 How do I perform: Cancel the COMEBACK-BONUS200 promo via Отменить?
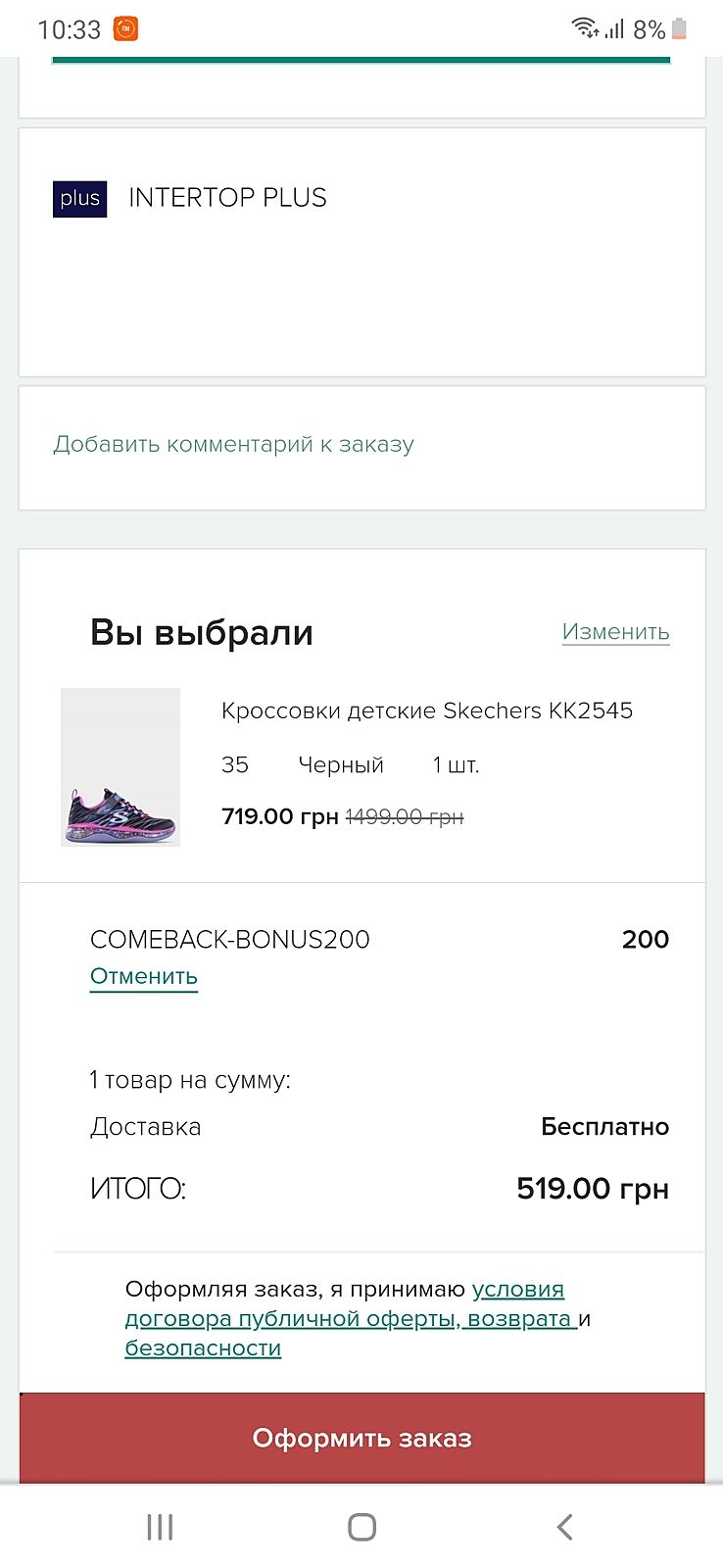(x=144, y=976)
